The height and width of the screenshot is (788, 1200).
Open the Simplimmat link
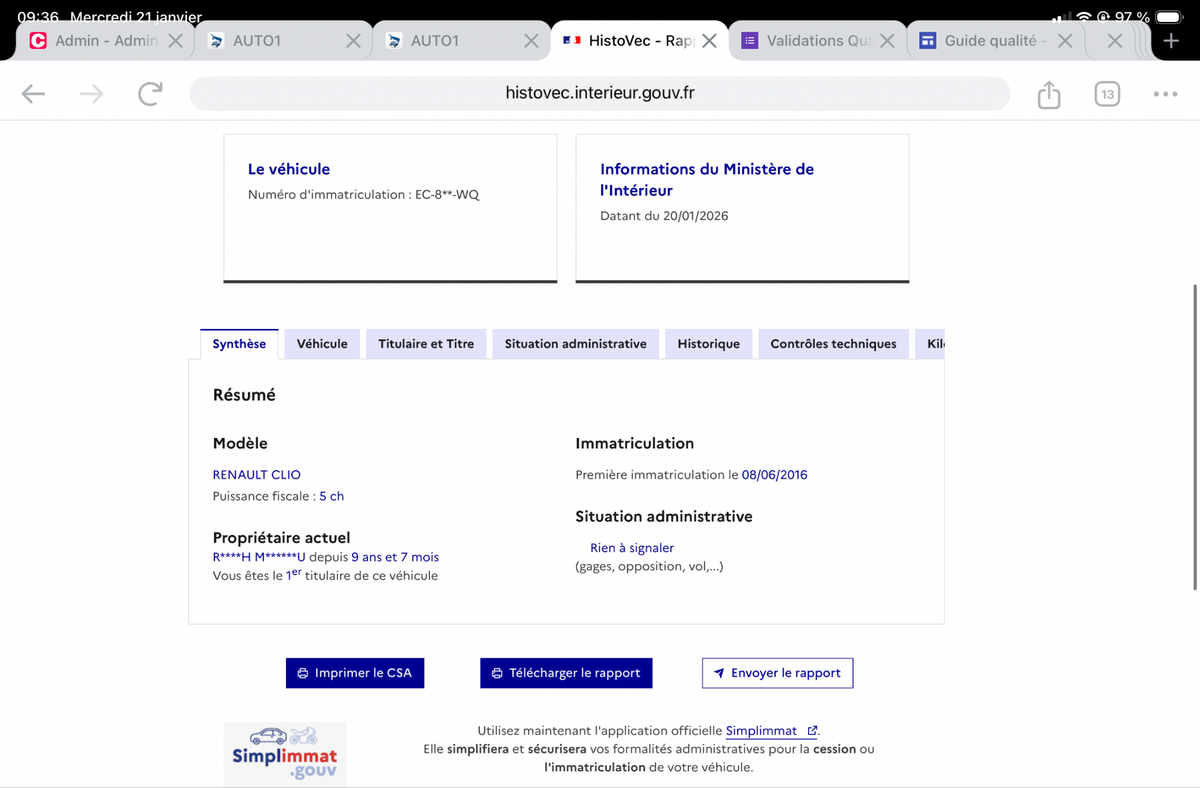771,731
